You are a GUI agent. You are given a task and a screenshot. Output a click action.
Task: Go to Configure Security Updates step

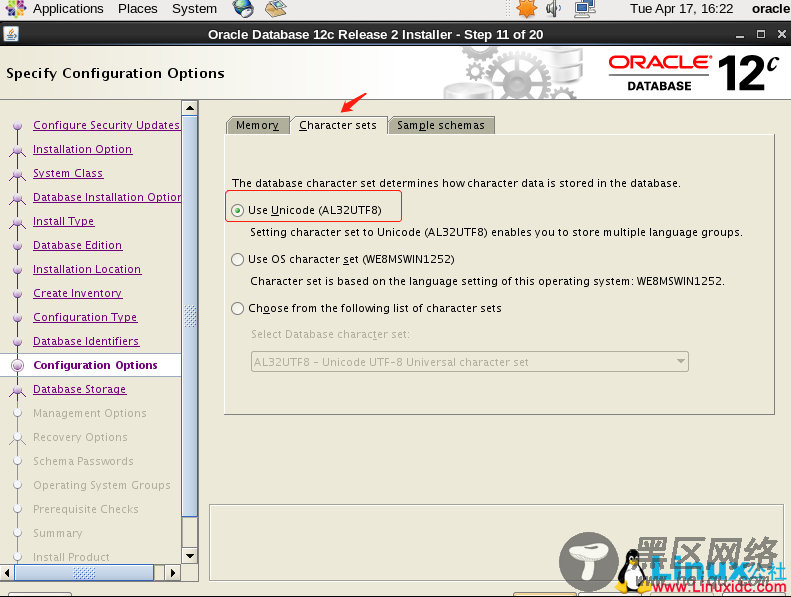click(106, 125)
